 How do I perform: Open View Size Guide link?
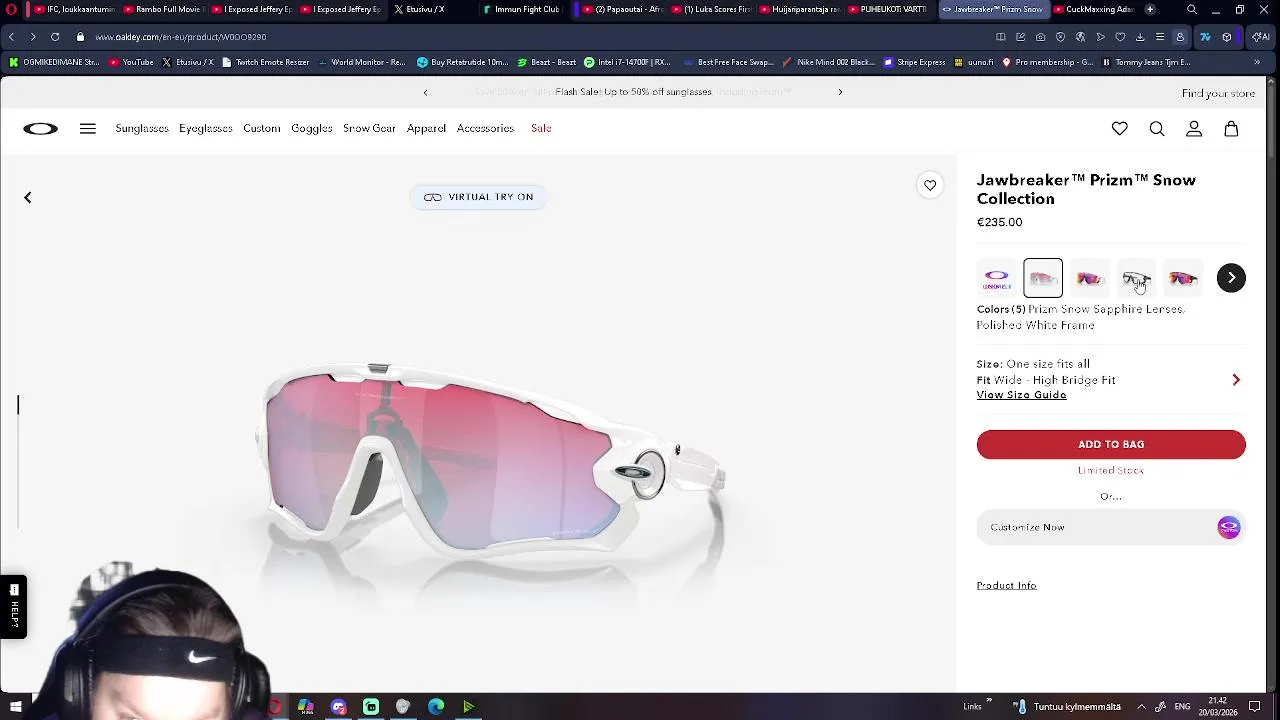click(1021, 395)
